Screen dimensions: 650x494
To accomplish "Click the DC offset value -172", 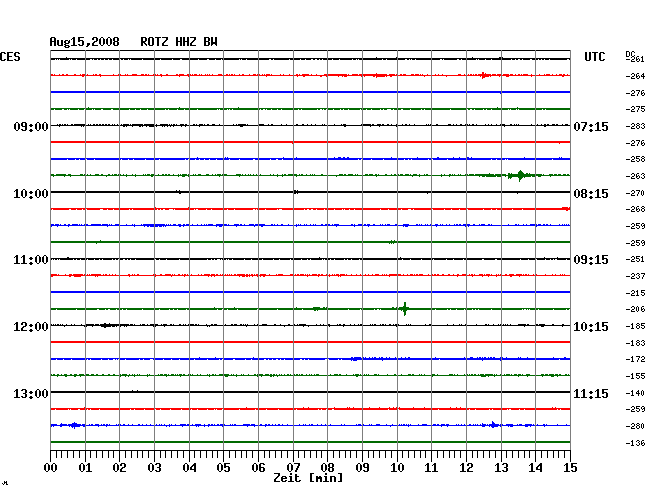I will pyautogui.click(x=635, y=359).
